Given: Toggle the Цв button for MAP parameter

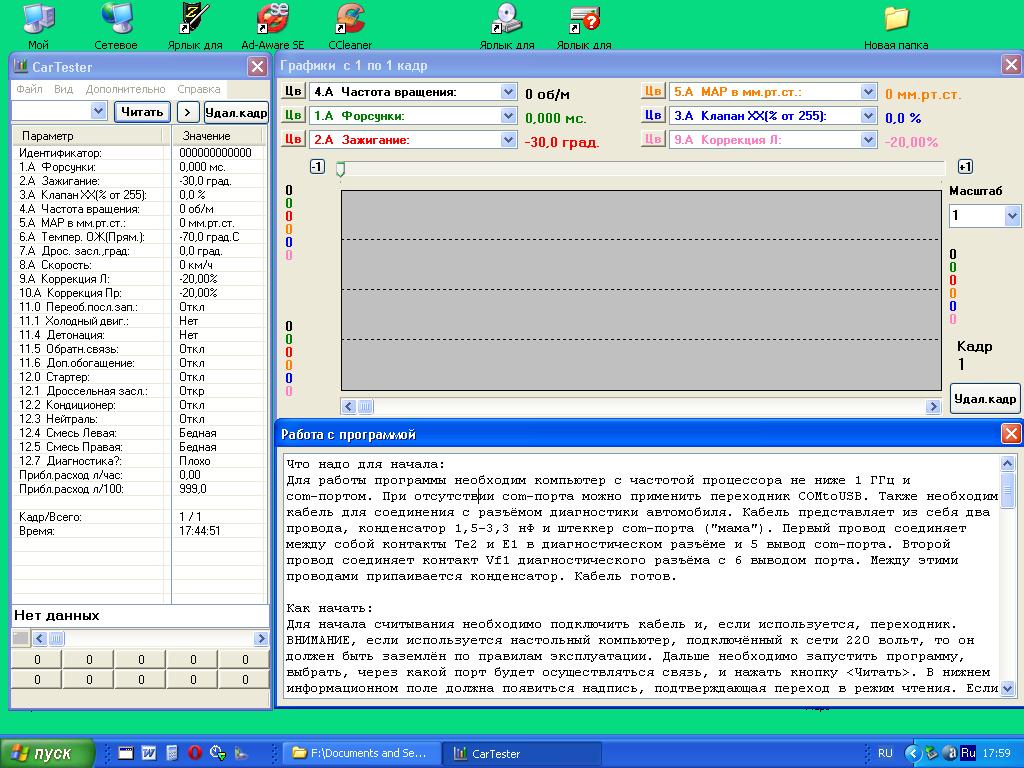Looking at the screenshot, I should pyautogui.click(x=653, y=92).
